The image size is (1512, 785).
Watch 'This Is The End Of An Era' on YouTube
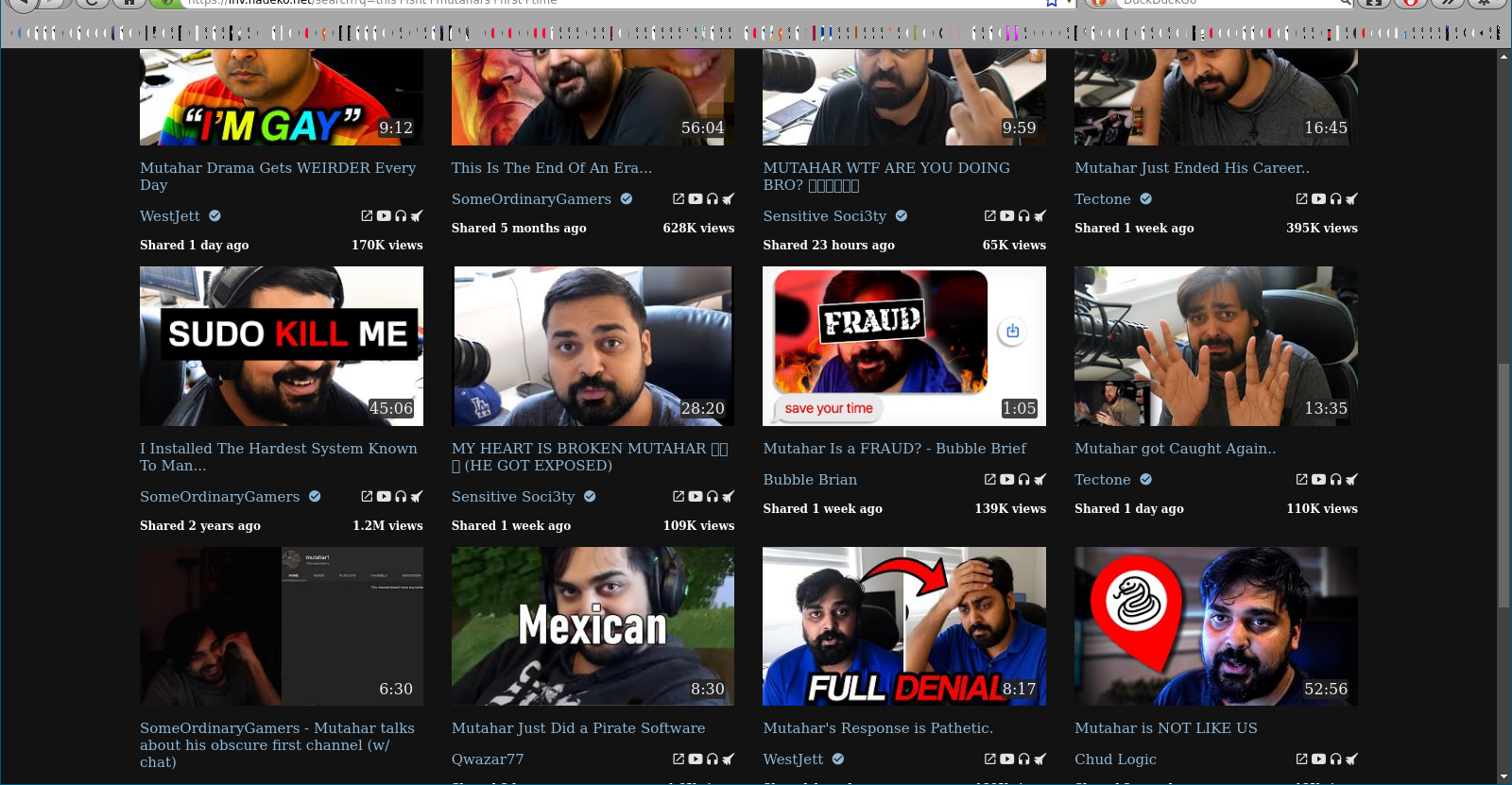click(x=696, y=199)
